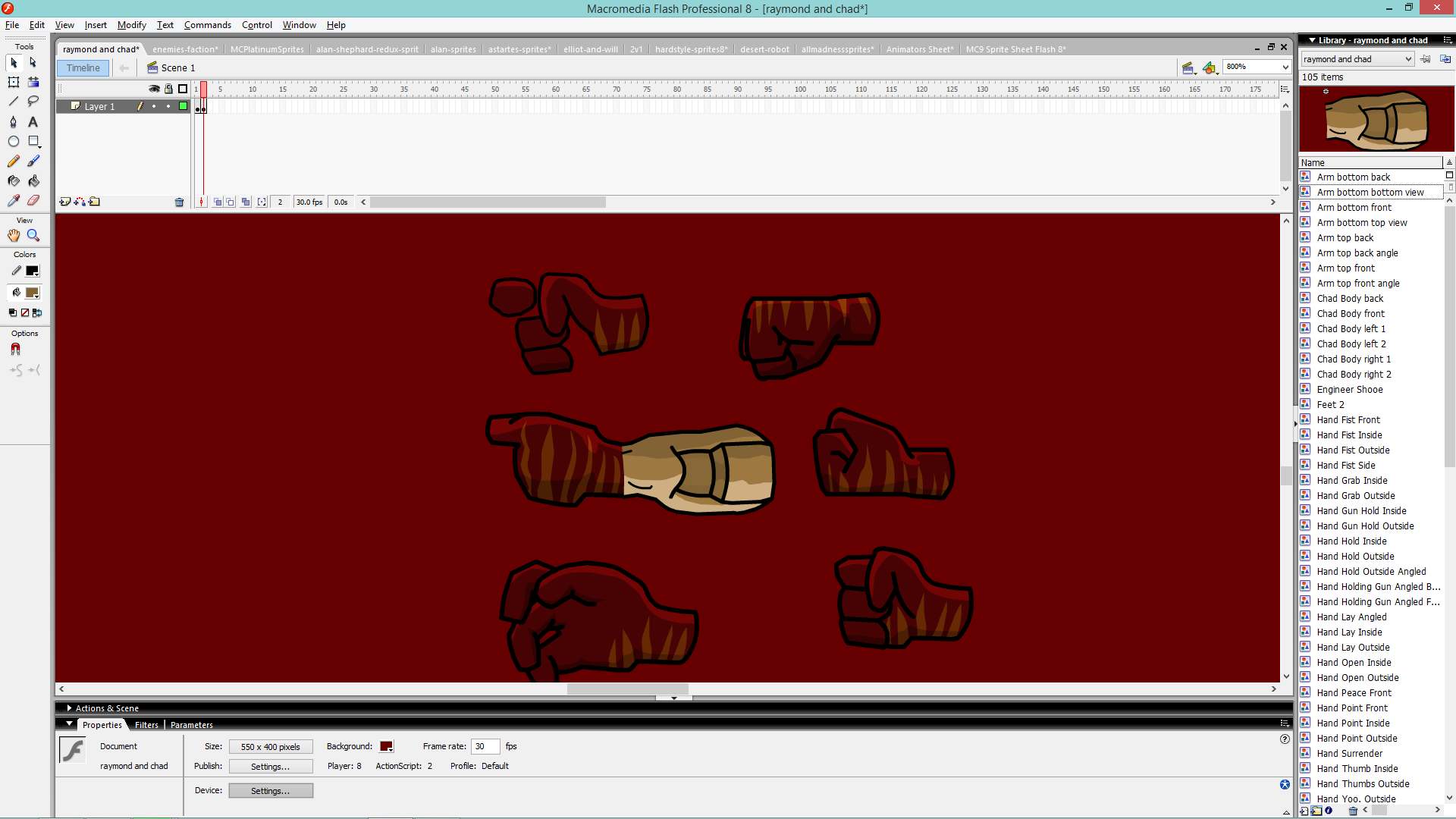Screen dimensions: 1456x819
Task: Click the Device Settings button
Action: (271, 791)
